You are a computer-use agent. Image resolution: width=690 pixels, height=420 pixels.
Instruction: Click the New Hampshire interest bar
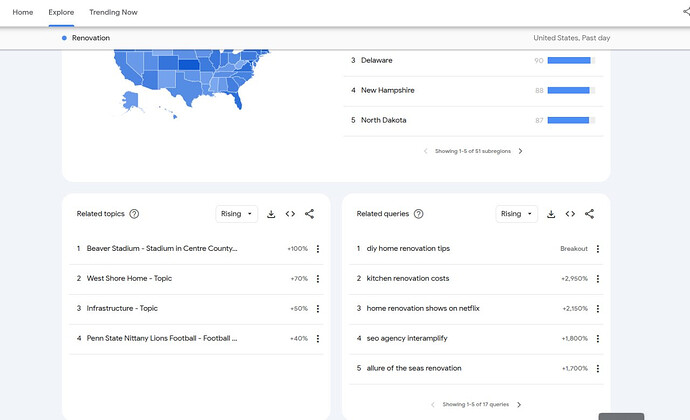point(571,90)
